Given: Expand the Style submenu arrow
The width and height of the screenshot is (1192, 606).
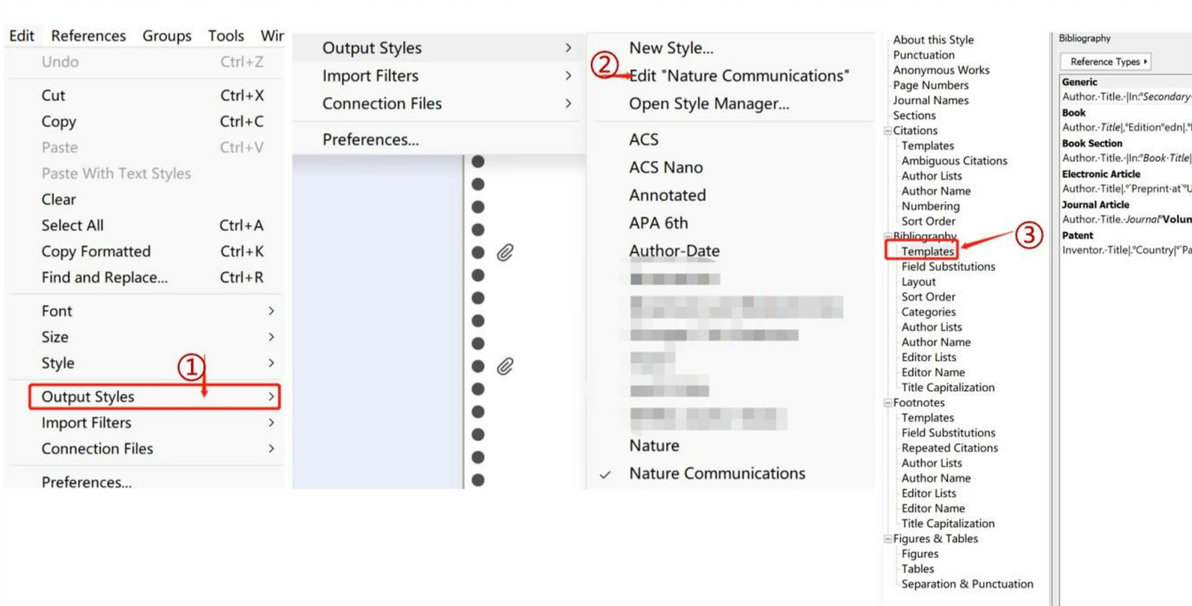Looking at the screenshot, I should [271, 363].
